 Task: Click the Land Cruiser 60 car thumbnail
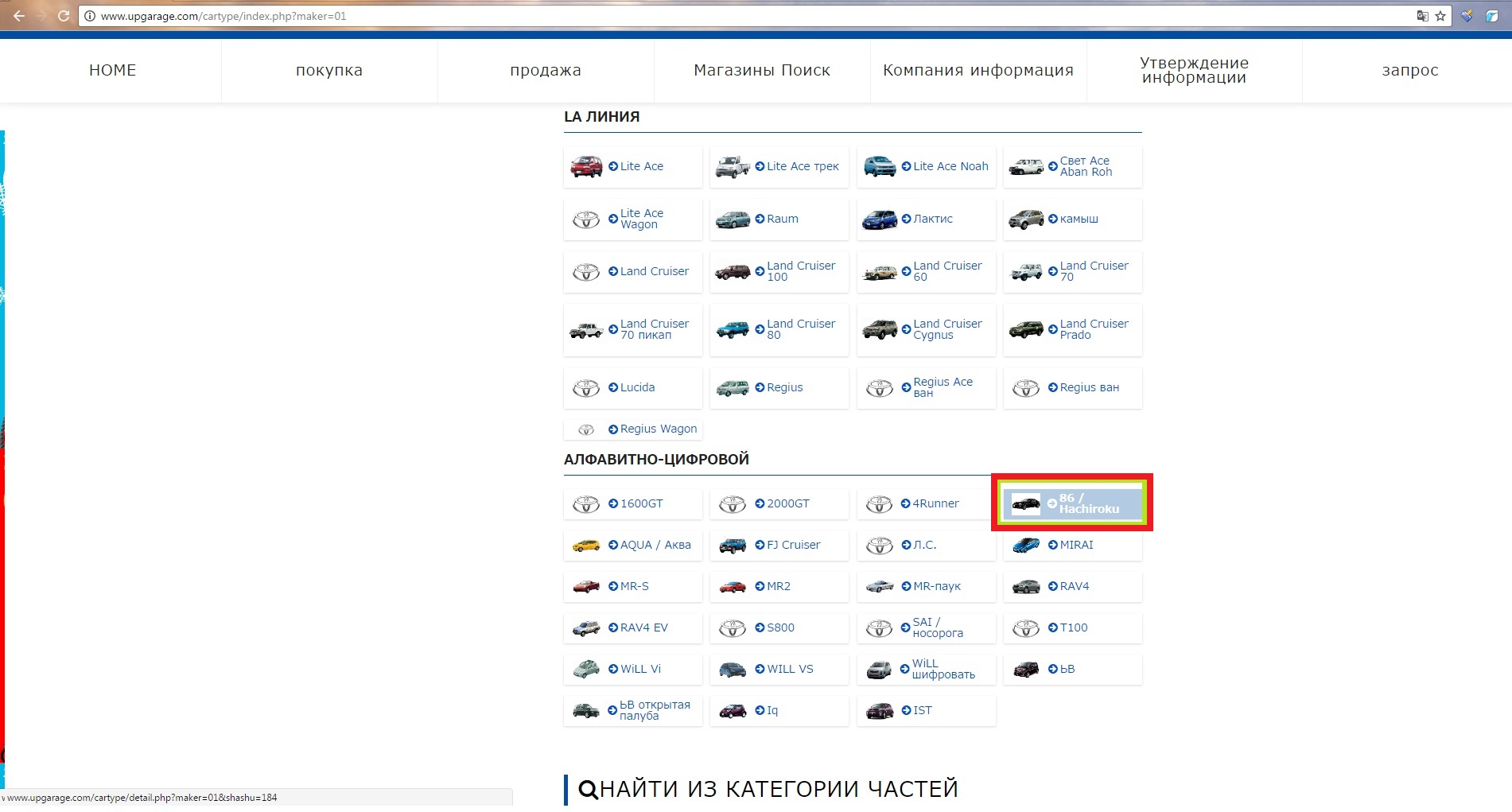click(x=880, y=272)
